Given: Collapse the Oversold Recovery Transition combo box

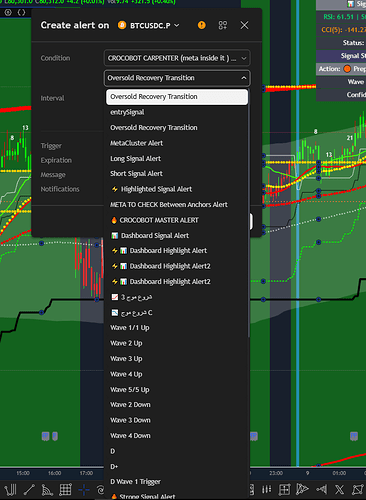Looking at the screenshot, I should [177, 78].
